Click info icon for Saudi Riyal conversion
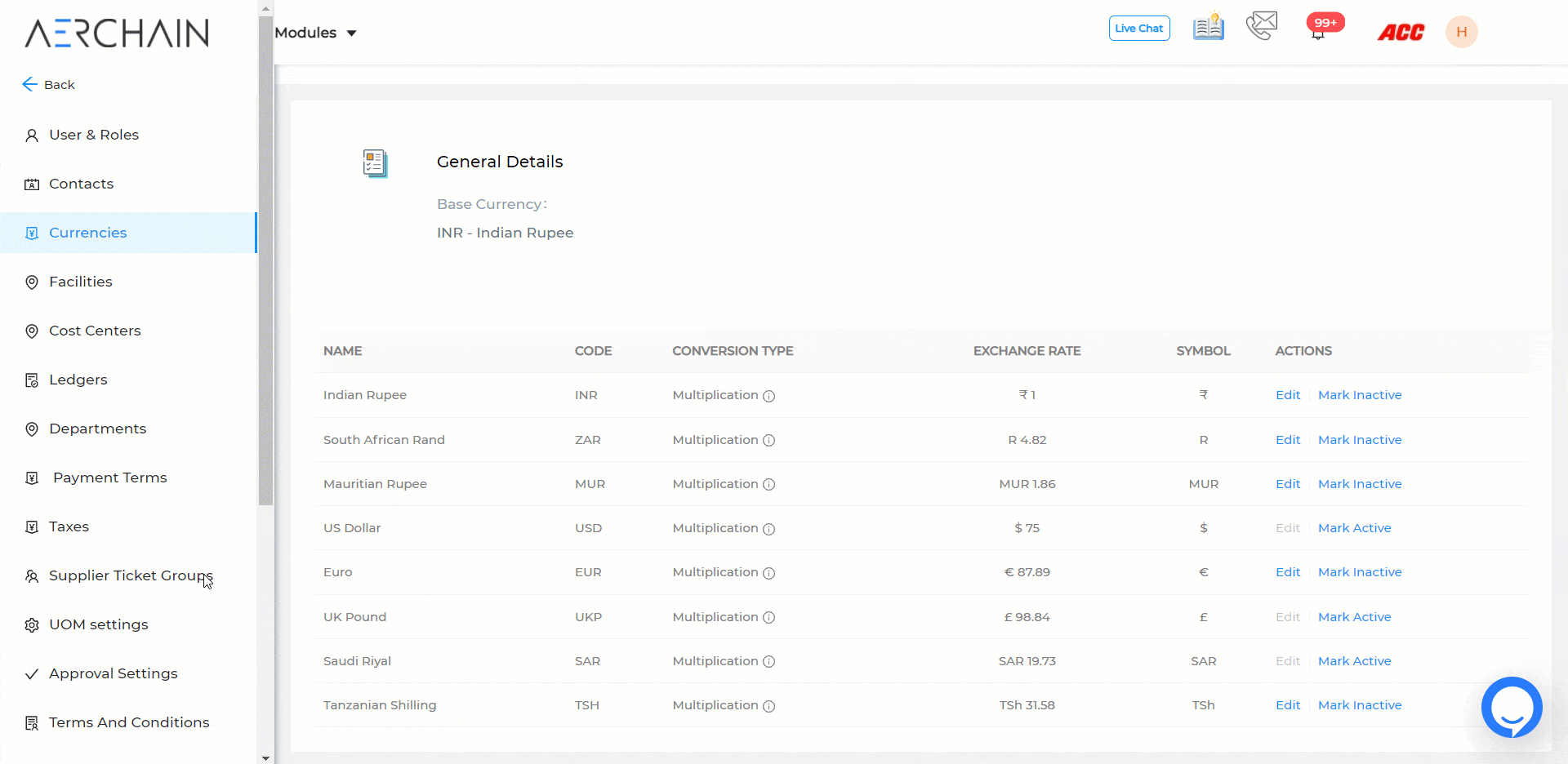This screenshot has width=1568, height=764. tap(768, 661)
